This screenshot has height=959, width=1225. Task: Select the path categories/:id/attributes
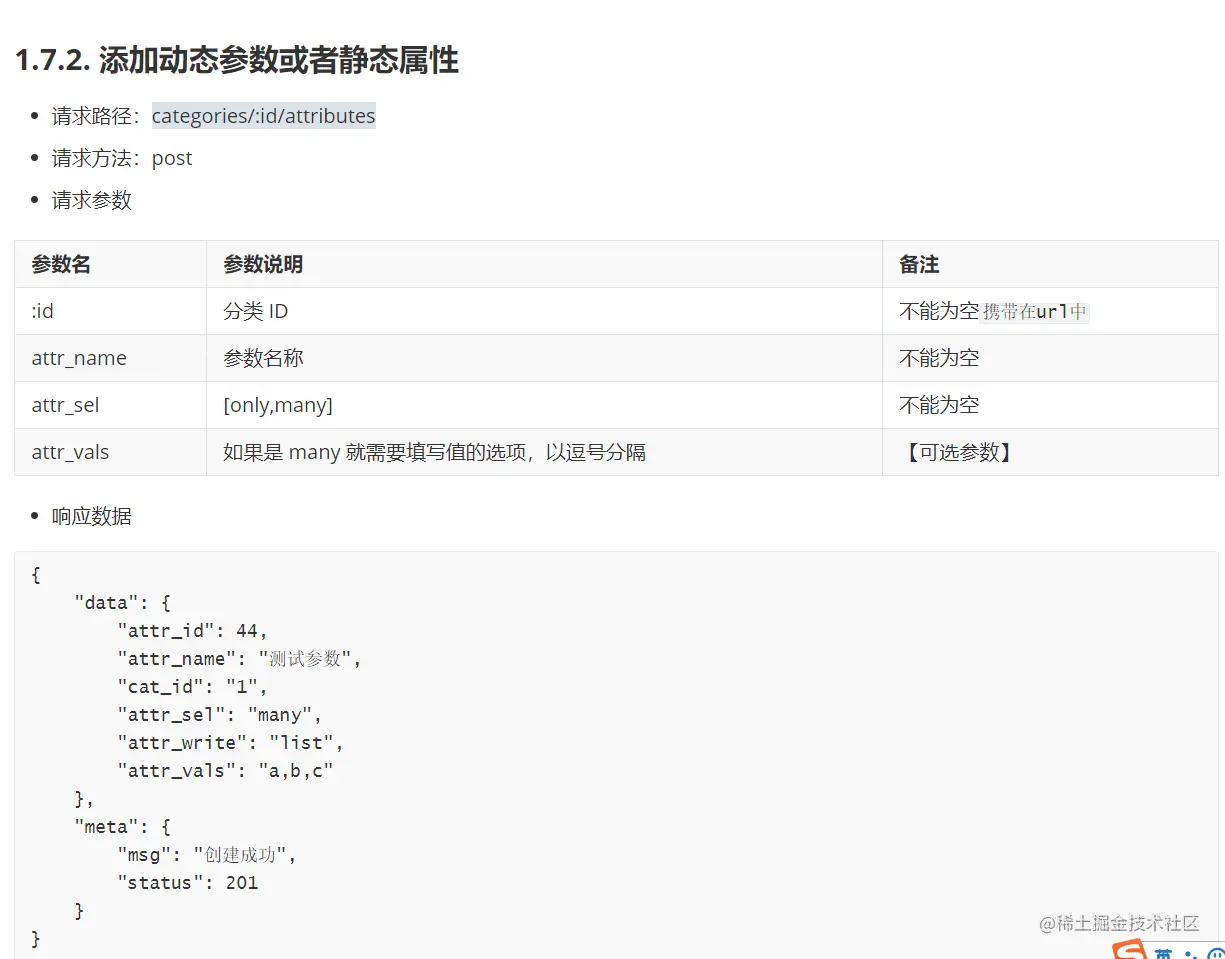[x=264, y=116]
